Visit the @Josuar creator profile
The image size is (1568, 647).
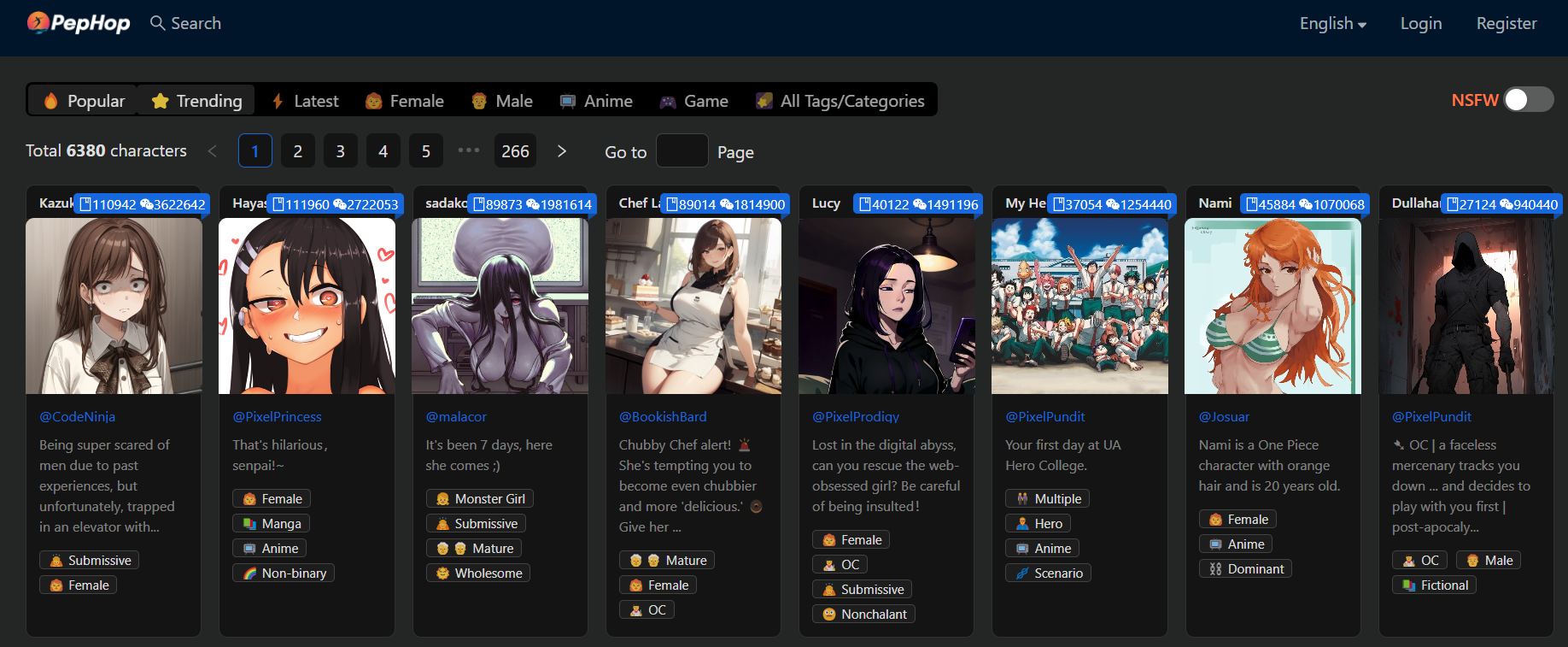click(x=1224, y=417)
